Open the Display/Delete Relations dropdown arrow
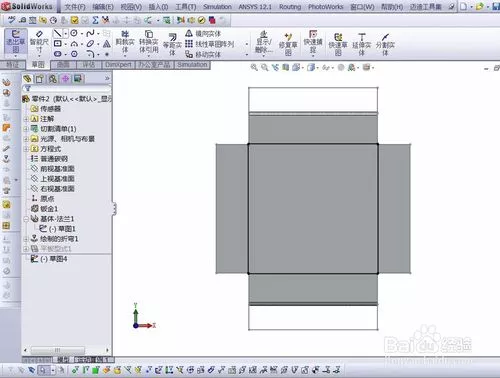500x378 pixels. [x=264, y=56]
